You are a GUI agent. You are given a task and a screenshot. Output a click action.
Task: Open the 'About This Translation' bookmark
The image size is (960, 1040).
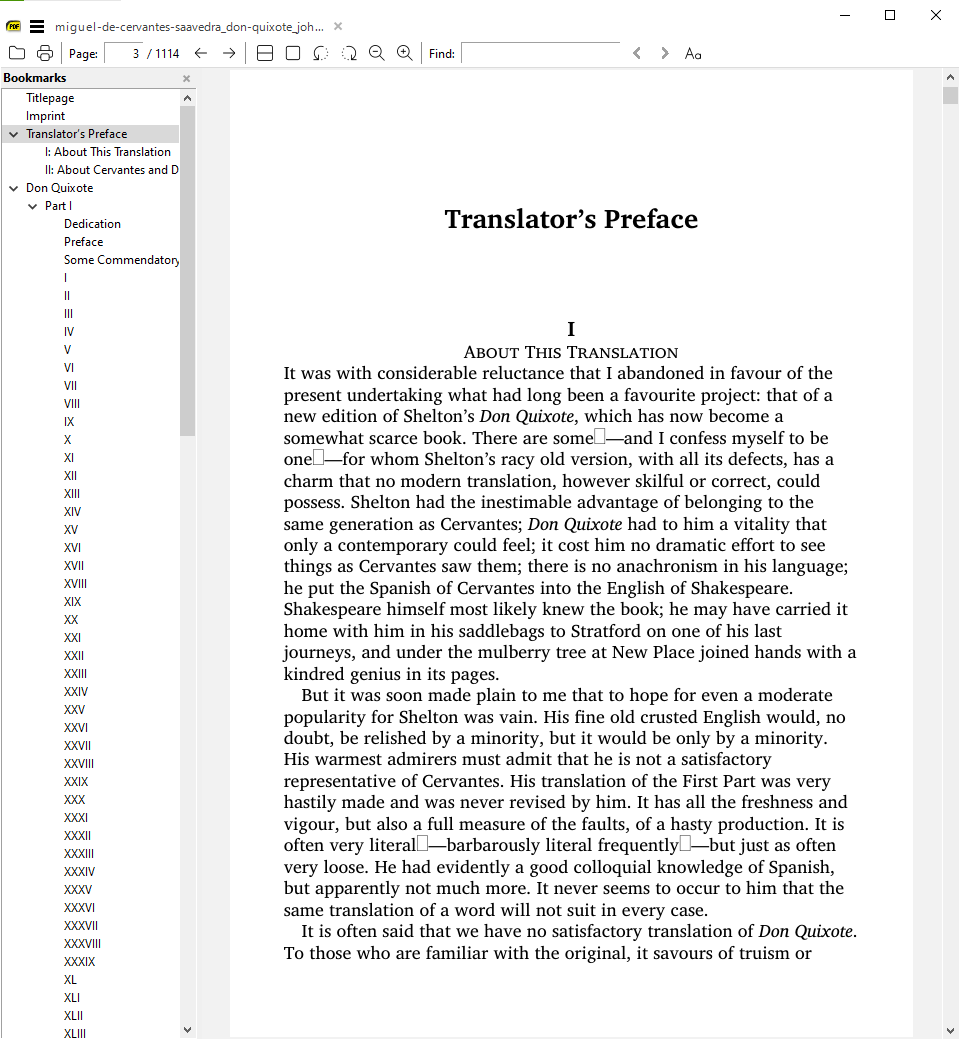point(108,151)
